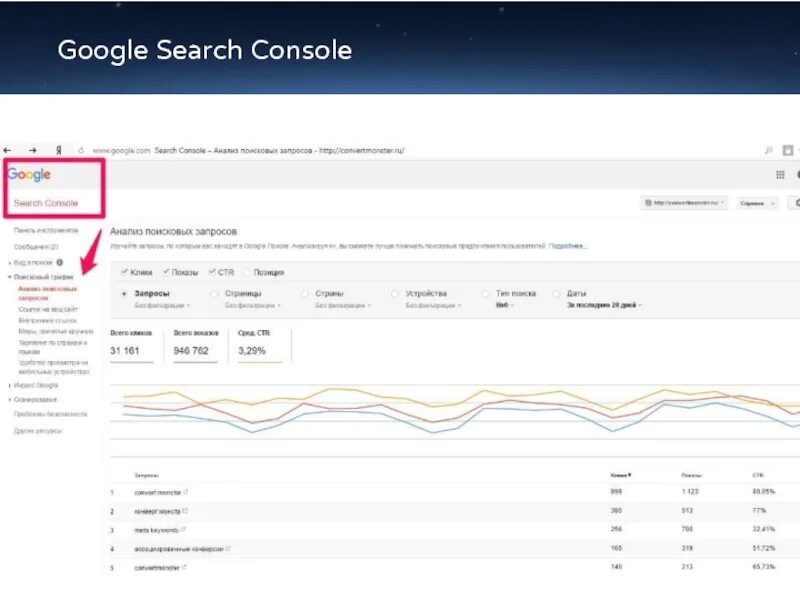
Task: Toggle the Показы checkbox
Action: pyautogui.click(x=166, y=272)
